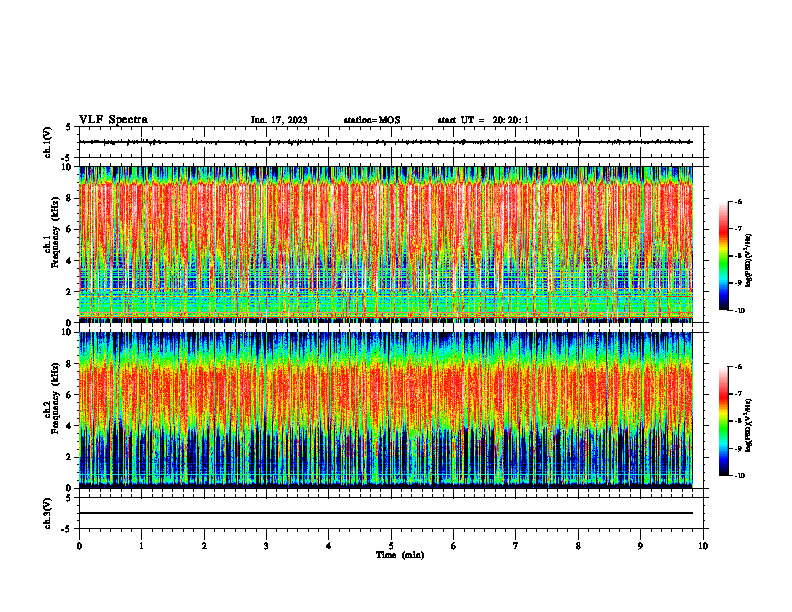Image resolution: width=792 pixels, height=612 pixels.
Task: Click the "Time (min)" x-axis label
Action: [400, 555]
